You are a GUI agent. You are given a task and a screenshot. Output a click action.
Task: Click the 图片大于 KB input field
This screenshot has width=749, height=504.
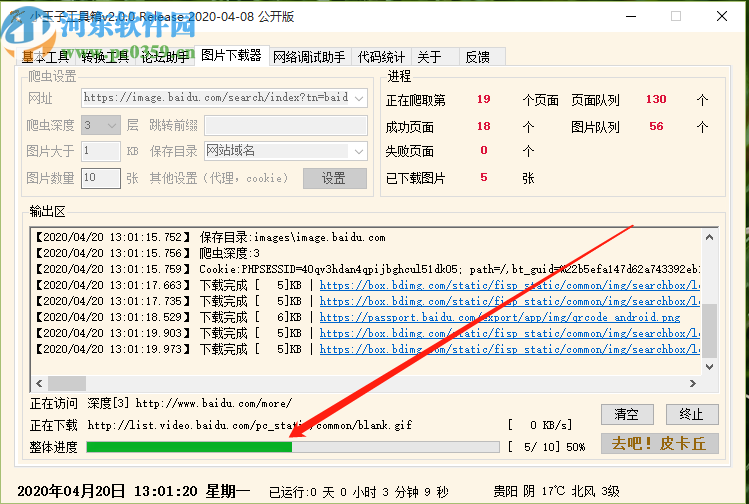coord(101,151)
